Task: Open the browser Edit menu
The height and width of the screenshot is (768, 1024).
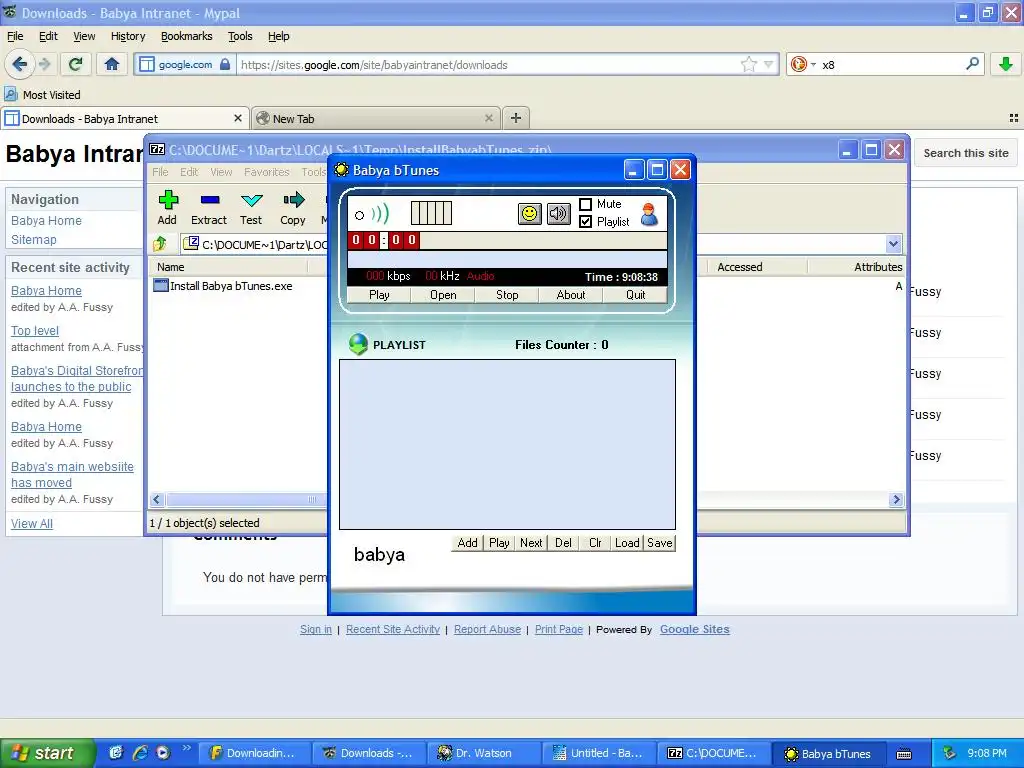Action: [x=48, y=36]
